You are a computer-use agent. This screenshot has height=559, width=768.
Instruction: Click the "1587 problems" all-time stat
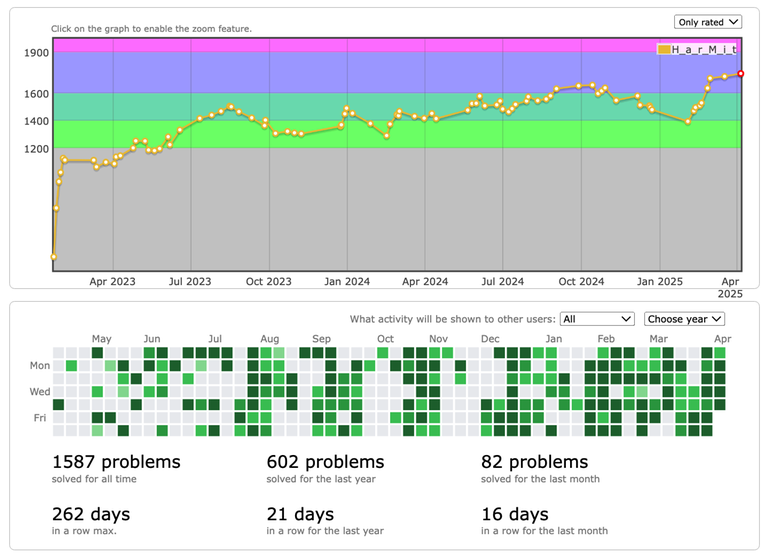pos(116,462)
